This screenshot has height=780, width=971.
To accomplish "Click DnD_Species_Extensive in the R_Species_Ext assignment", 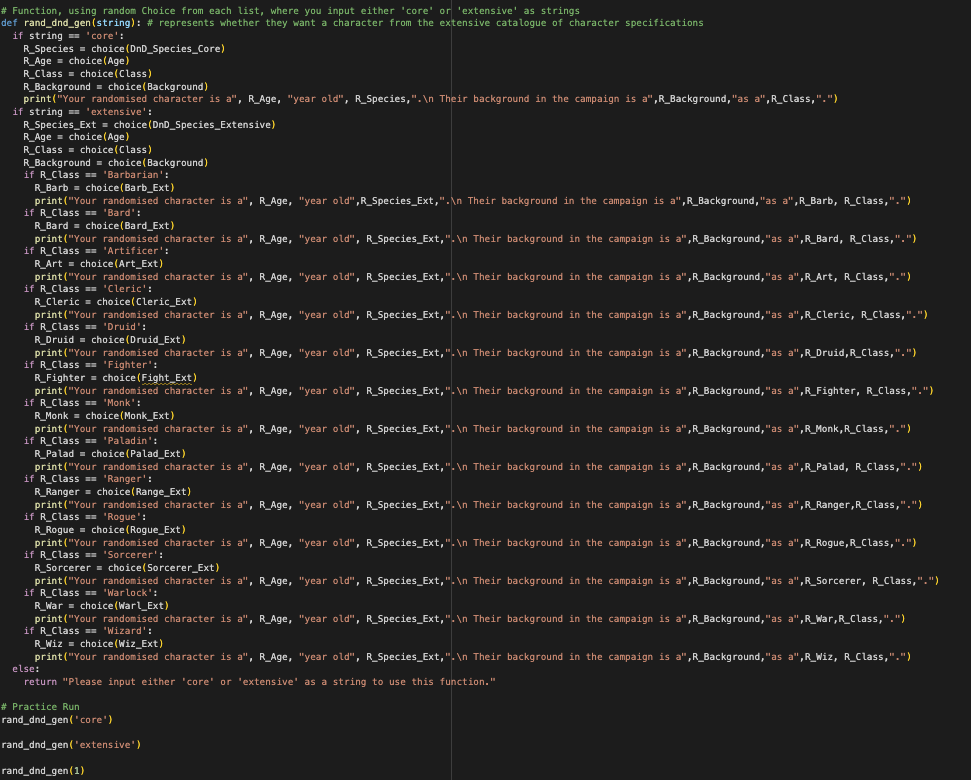I will pos(211,124).
